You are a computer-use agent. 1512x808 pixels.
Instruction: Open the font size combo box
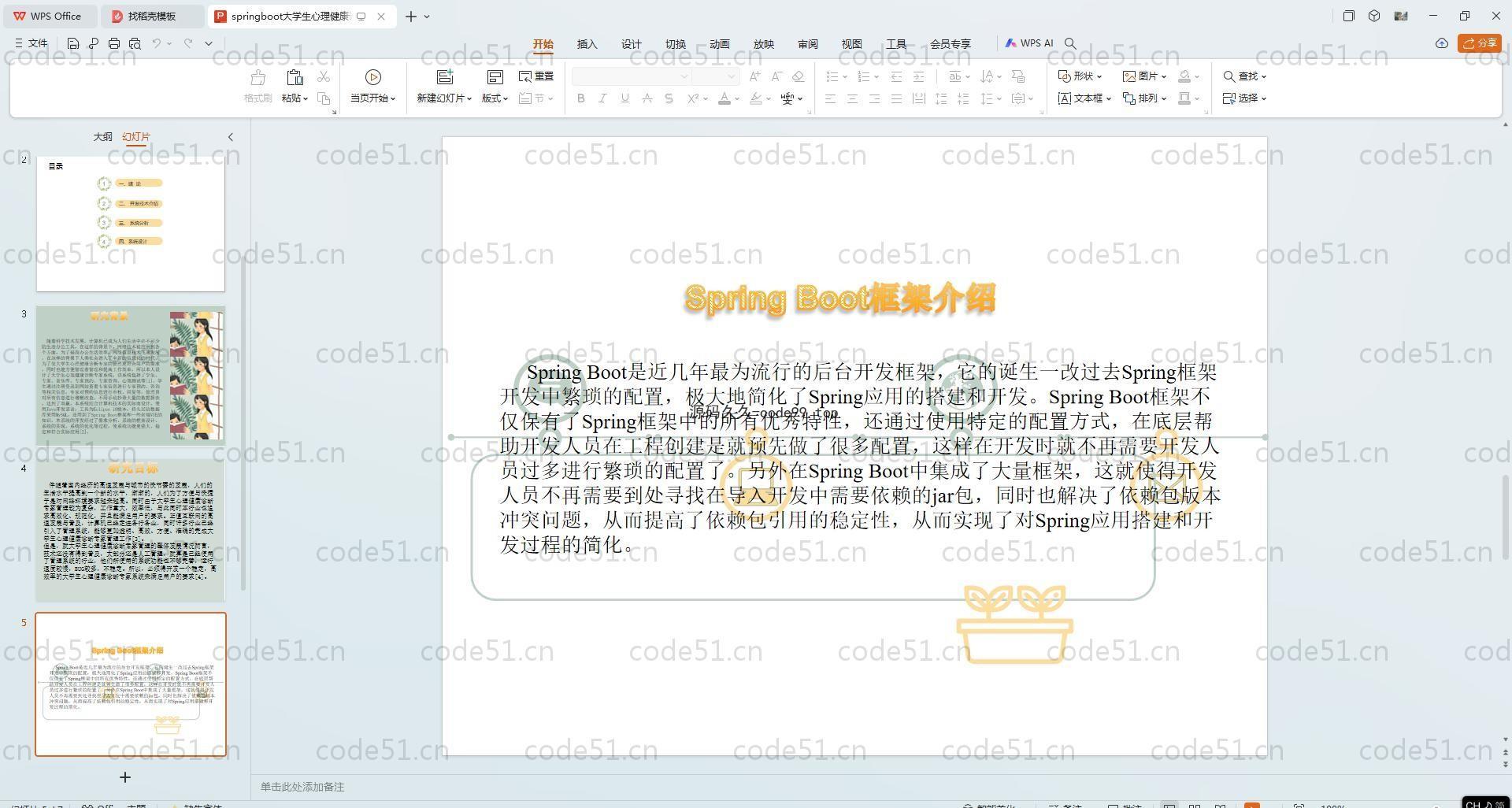[x=716, y=76]
